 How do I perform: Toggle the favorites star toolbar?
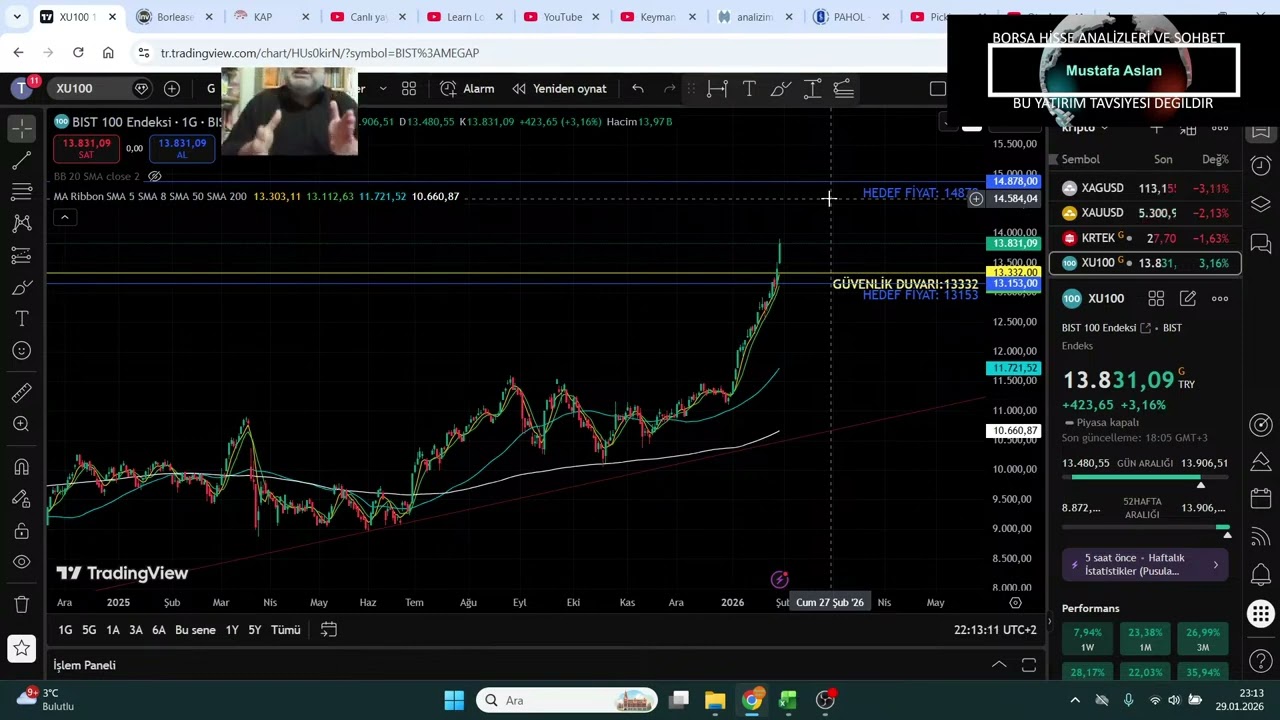22,649
